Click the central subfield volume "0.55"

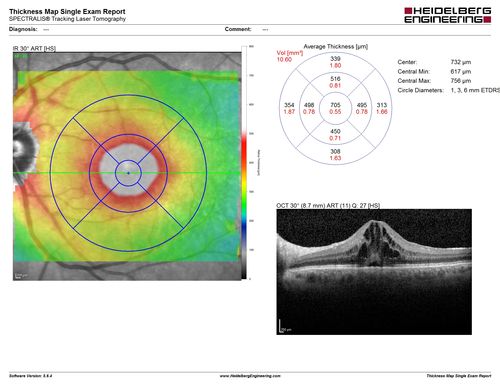335,112
